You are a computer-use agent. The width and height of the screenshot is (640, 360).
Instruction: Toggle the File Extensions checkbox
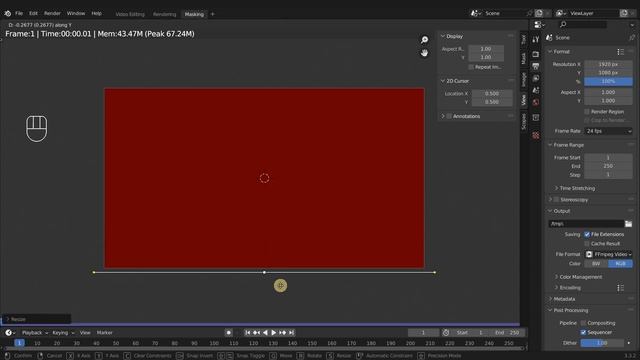pos(587,234)
